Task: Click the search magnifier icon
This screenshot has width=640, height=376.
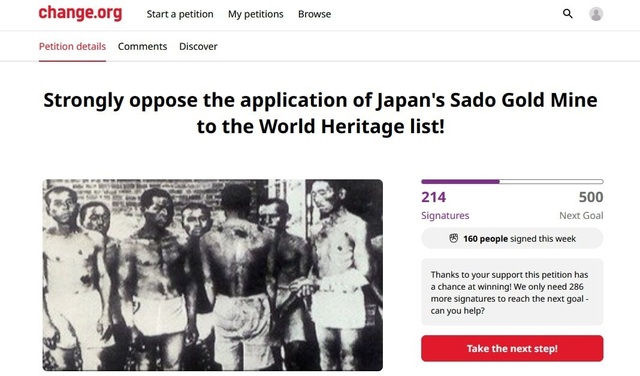Action: (x=567, y=14)
